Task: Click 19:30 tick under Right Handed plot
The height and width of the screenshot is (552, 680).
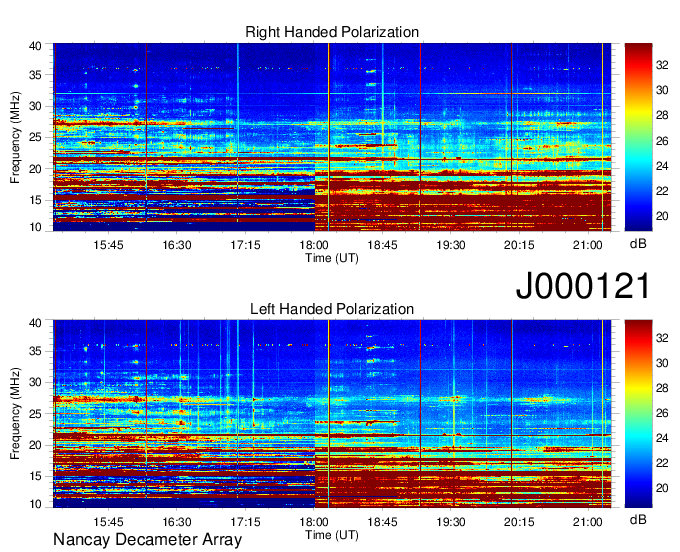Action: (451, 245)
